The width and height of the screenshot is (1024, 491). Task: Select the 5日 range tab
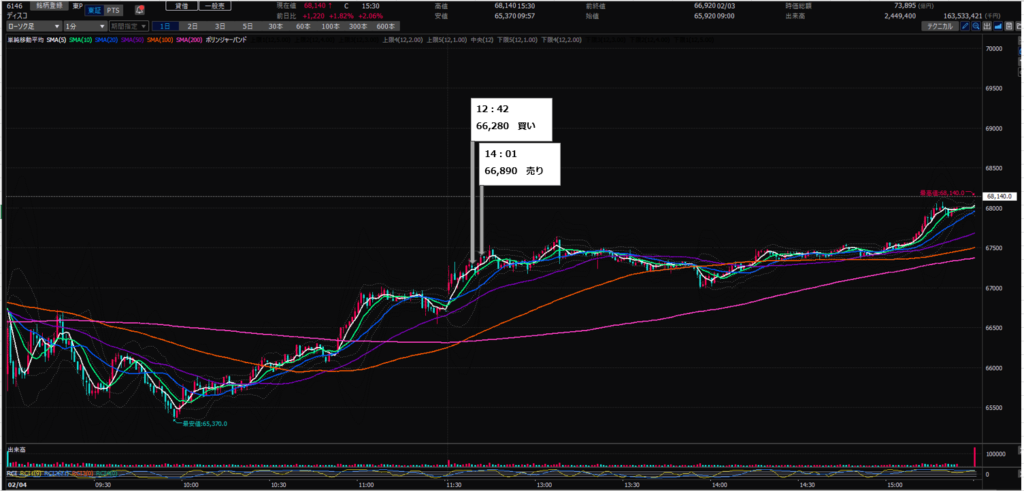pos(247,26)
